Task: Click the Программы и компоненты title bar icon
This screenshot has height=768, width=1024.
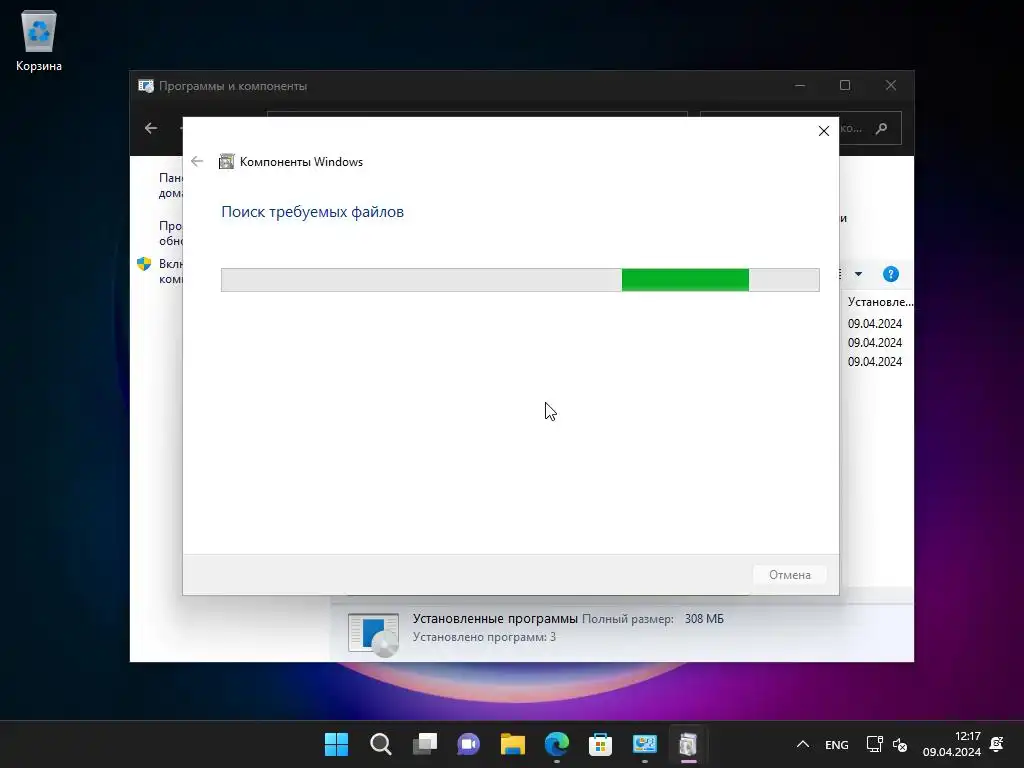Action: (x=146, y=86)
